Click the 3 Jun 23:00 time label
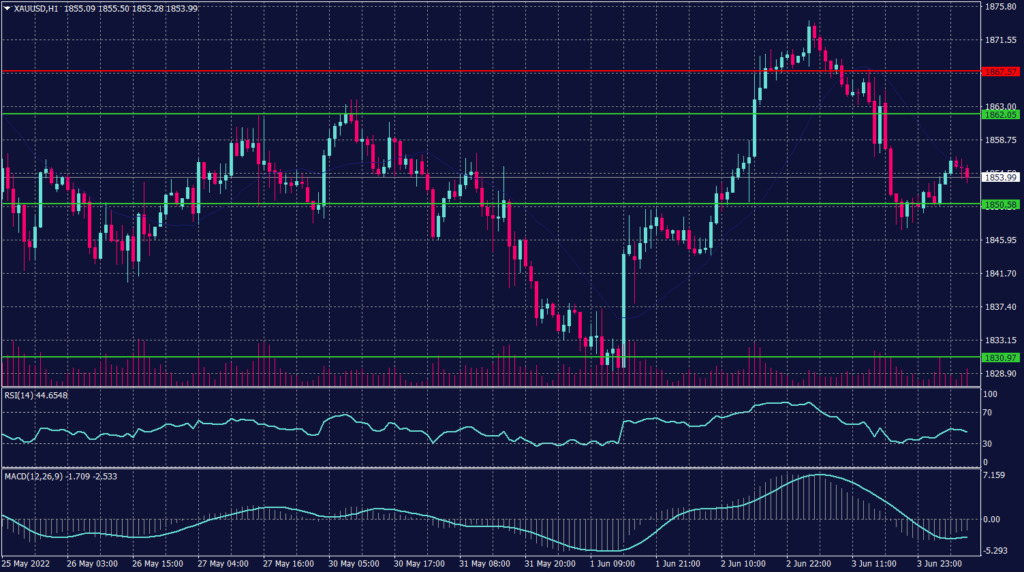 (x=937, y=564)
